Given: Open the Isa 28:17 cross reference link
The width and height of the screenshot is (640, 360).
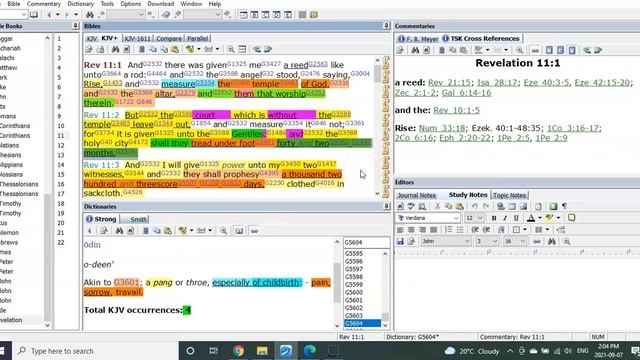Looking at the screenshot, I should 497,82.
